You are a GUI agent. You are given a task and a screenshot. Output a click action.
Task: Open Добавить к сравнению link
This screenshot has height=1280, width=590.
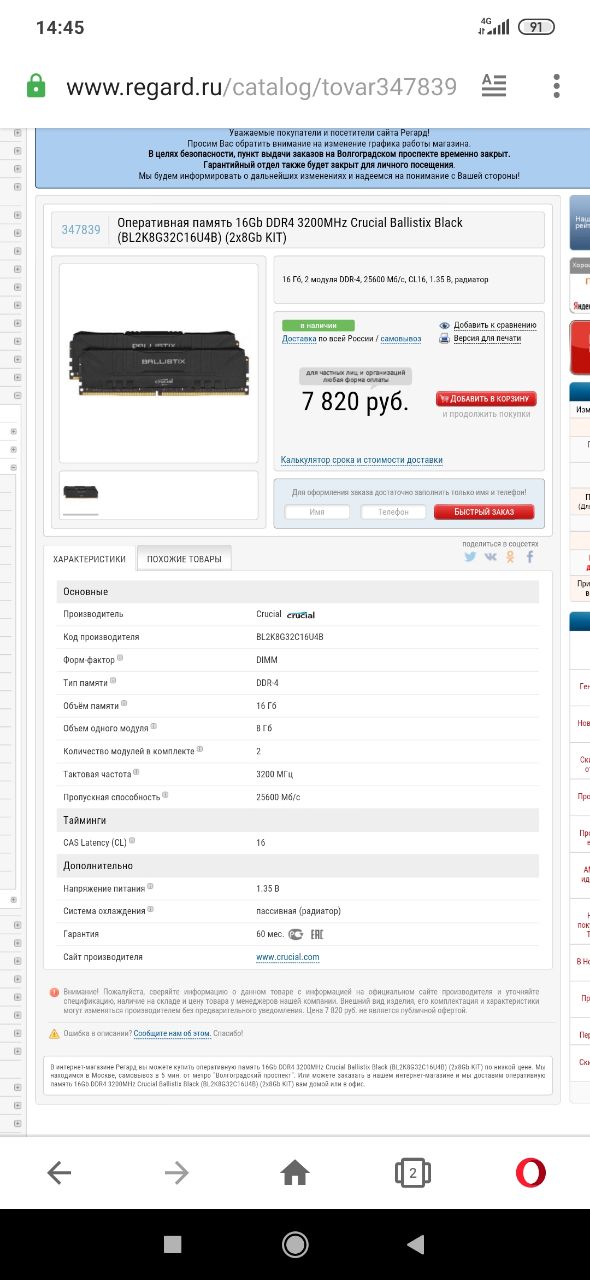495,325
